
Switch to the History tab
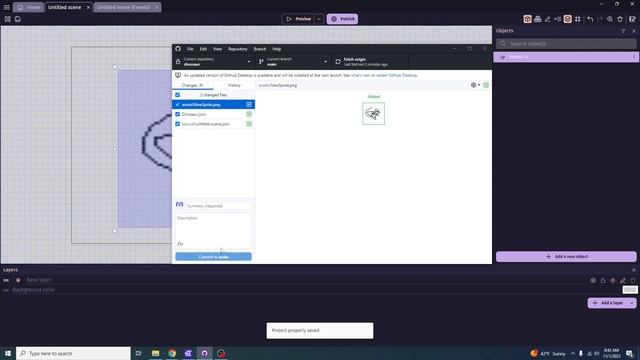[234, 85]
